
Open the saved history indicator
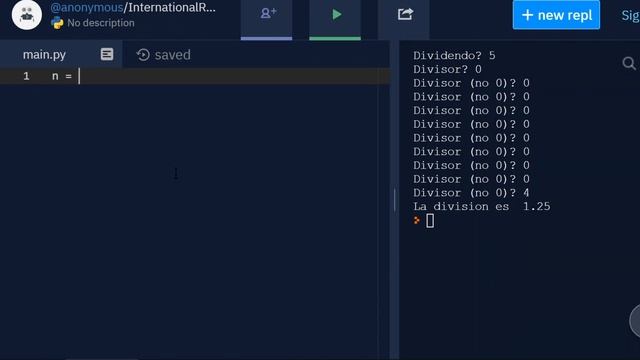[164, 55]
